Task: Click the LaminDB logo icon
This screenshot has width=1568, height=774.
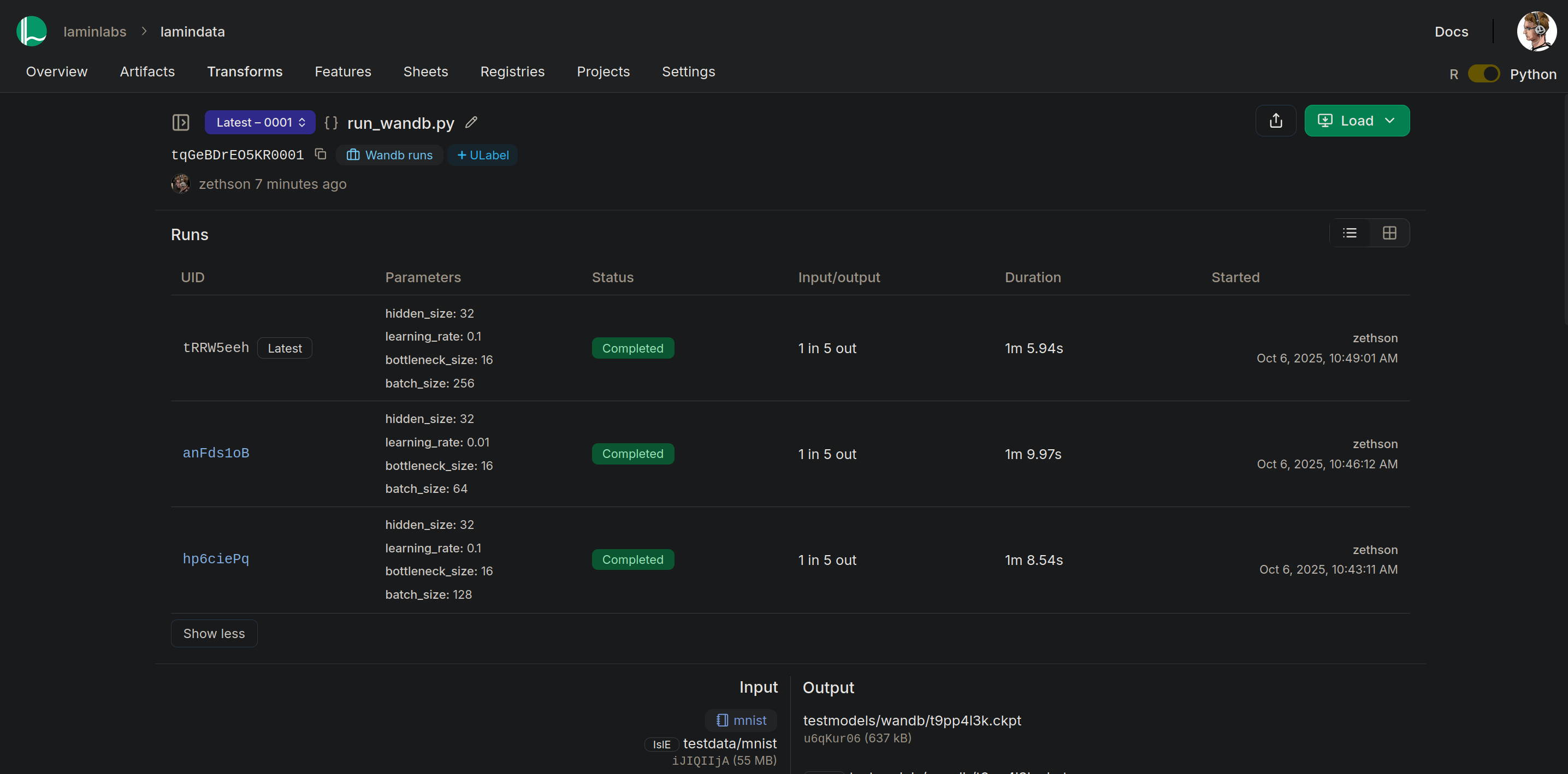Action: tap(32, 31)
